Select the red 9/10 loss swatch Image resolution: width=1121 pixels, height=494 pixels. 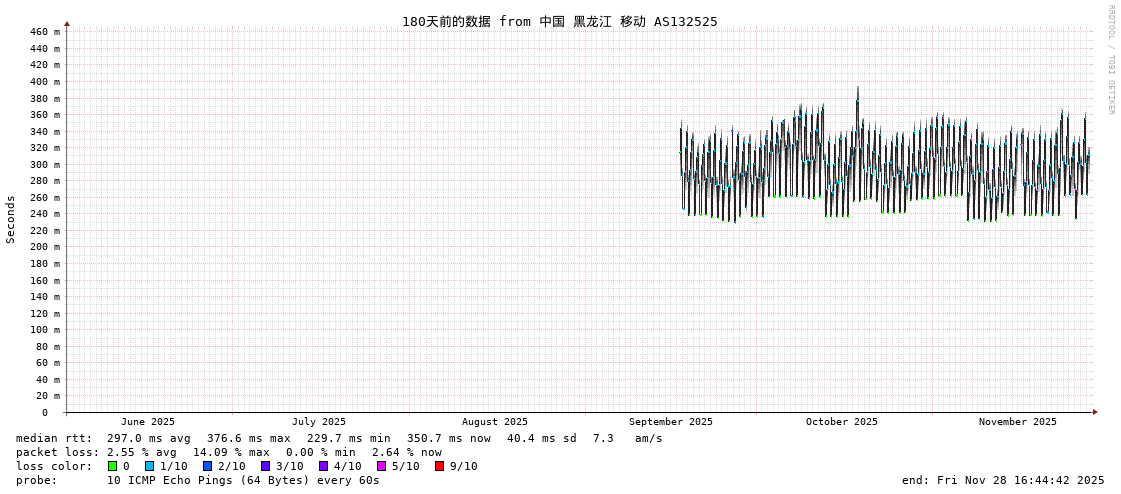click(439, 466)
